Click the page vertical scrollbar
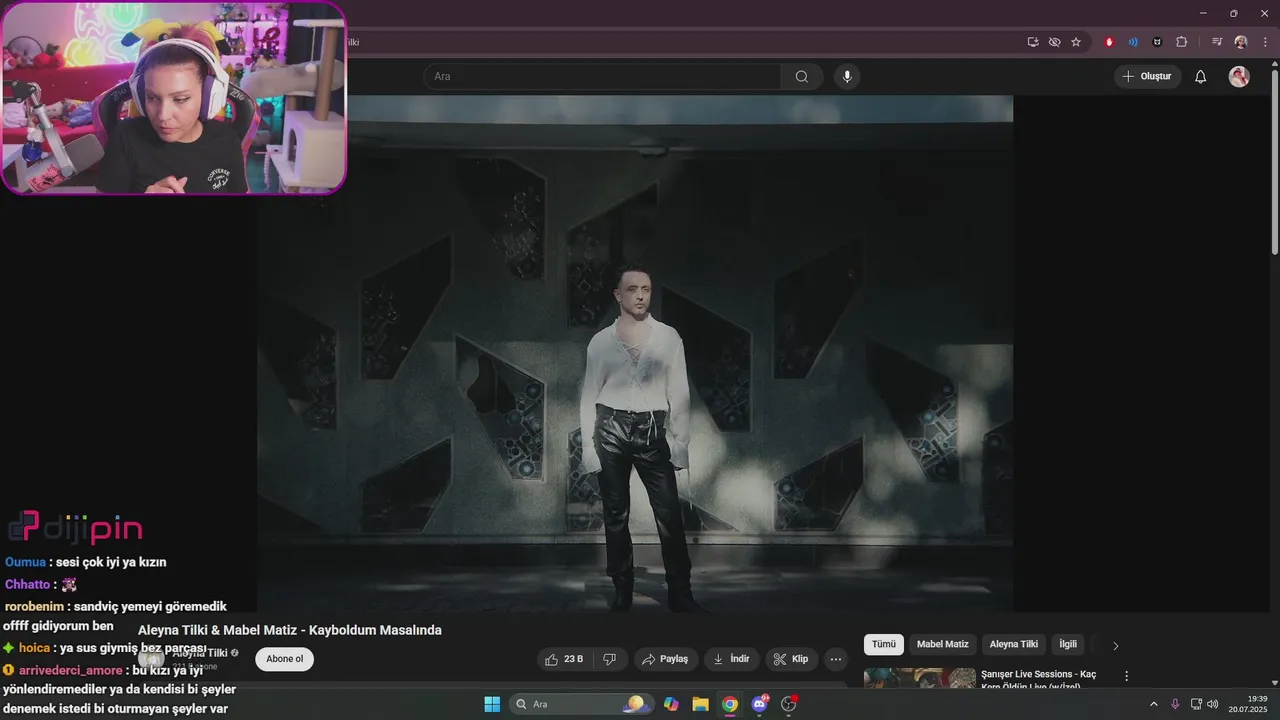The width and height of the screenshot is (1280, 720). [x=1274, y=160]
